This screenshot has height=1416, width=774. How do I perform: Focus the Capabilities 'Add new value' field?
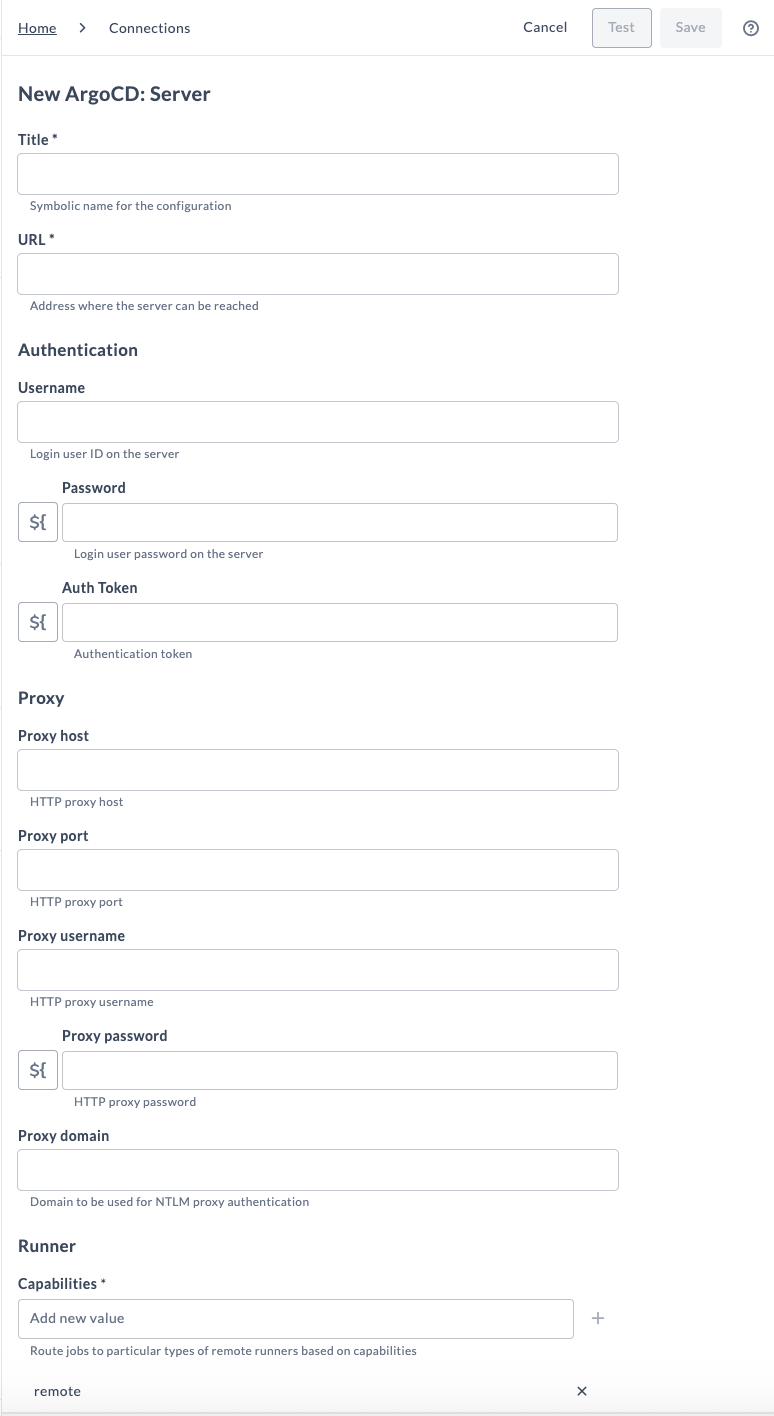point(296,1319)
